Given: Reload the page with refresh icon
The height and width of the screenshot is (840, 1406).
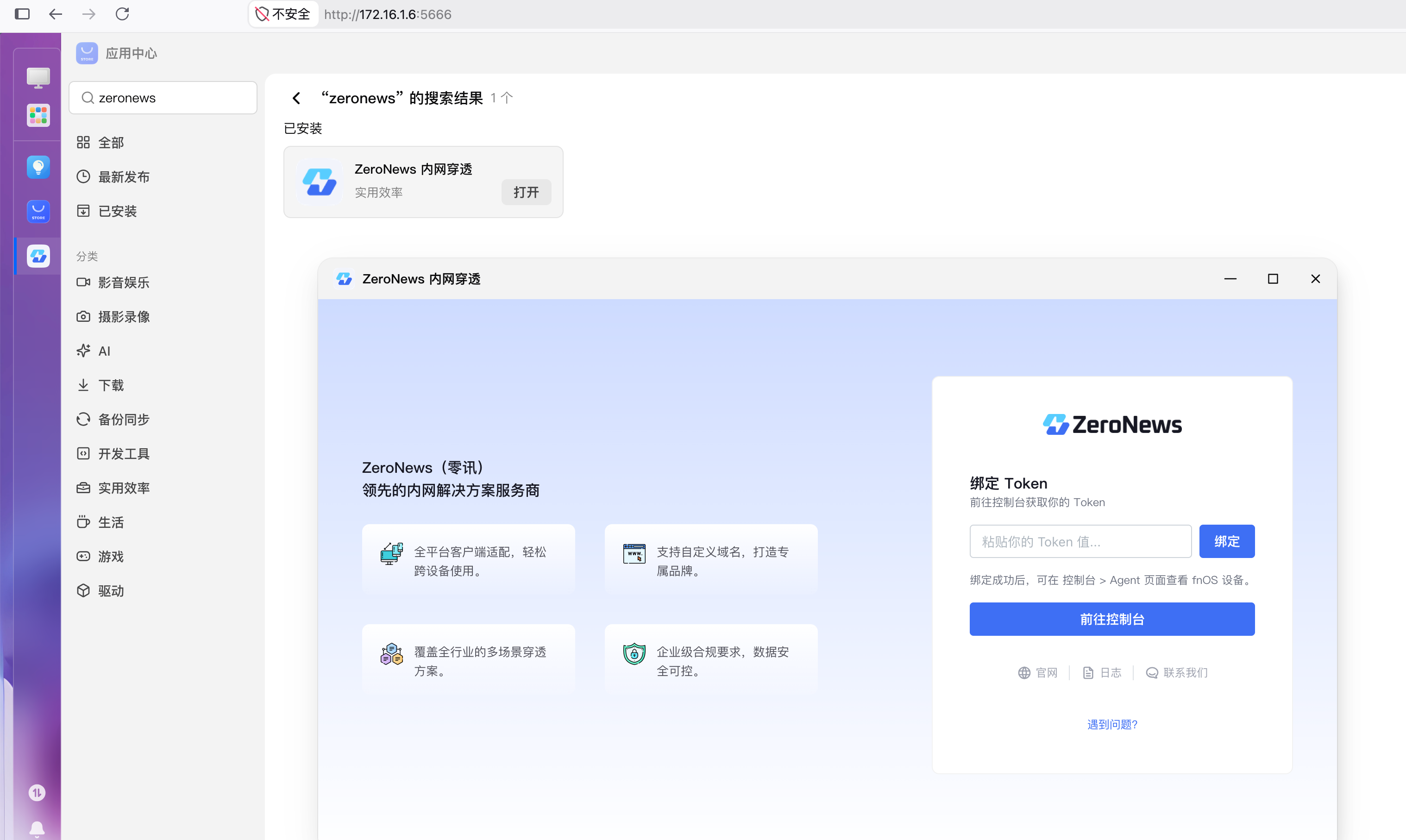Looking at the screenshot, I should (122, 14).
